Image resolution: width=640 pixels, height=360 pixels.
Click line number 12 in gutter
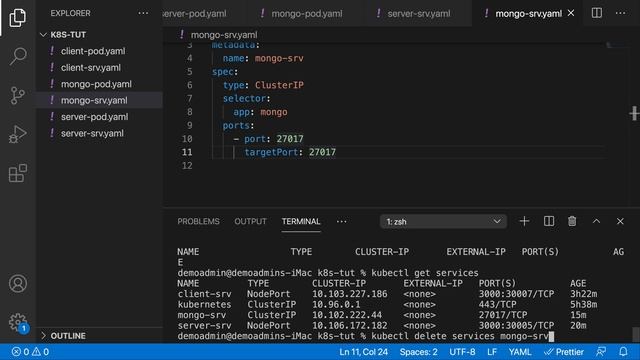click(x=187, y=165)
